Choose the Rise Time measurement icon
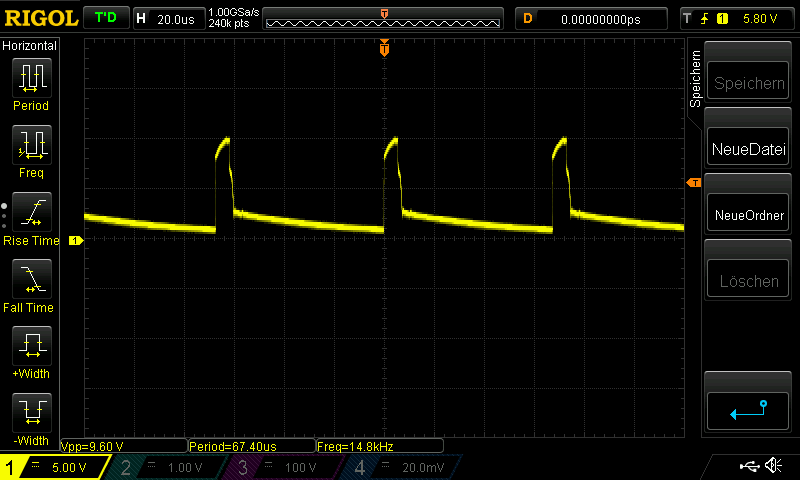 click(31, 212)
